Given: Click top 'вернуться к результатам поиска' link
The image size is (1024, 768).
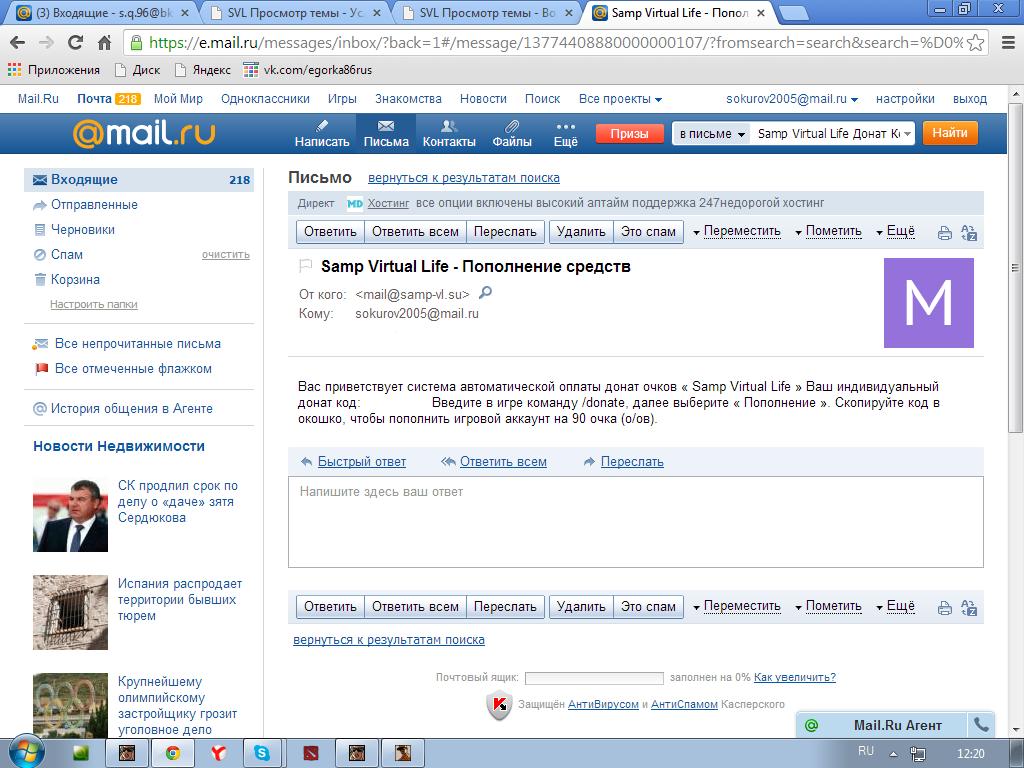Looking at the screenshot, I should (464, 178).
